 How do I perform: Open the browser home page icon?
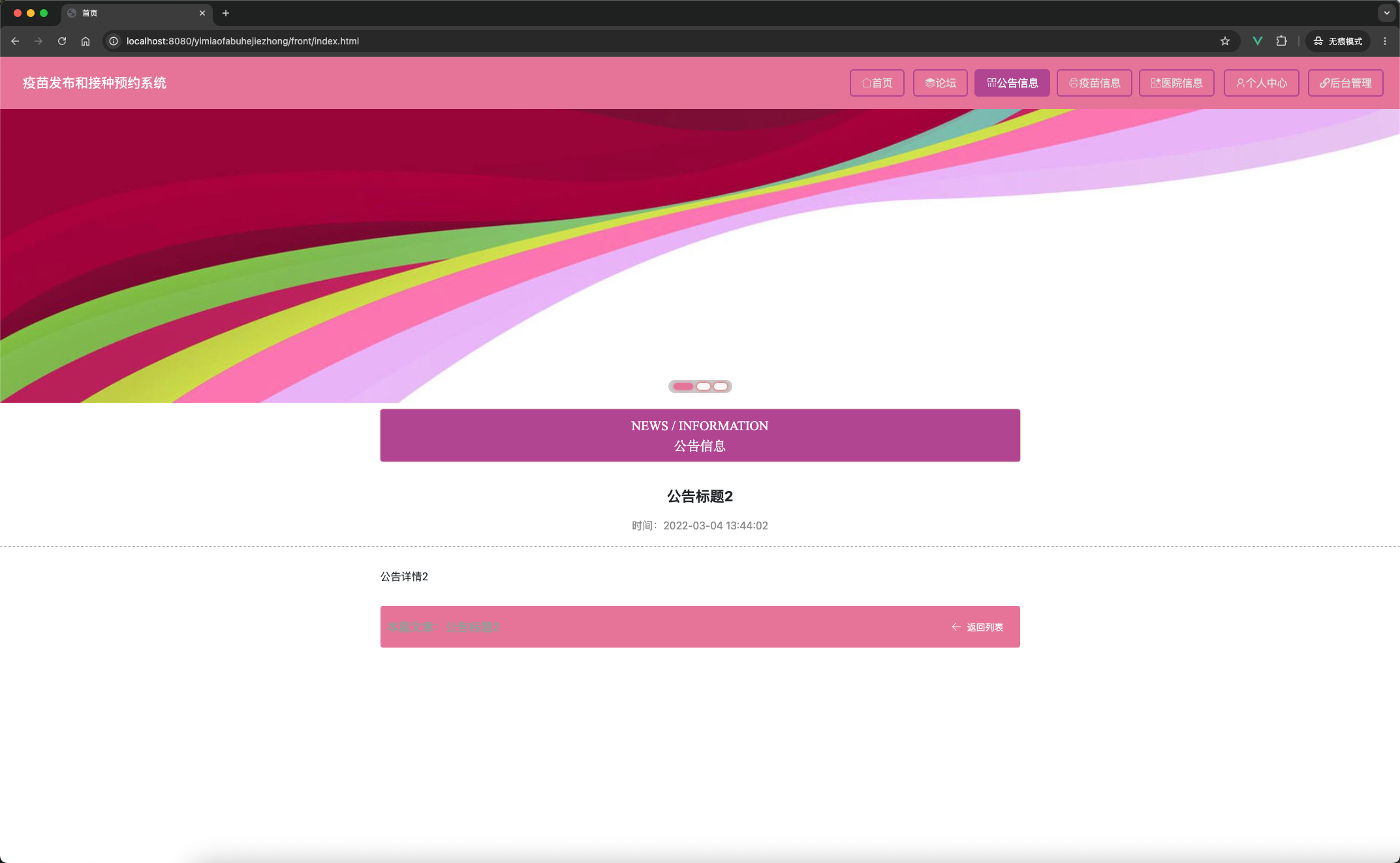tap(86, 41)
